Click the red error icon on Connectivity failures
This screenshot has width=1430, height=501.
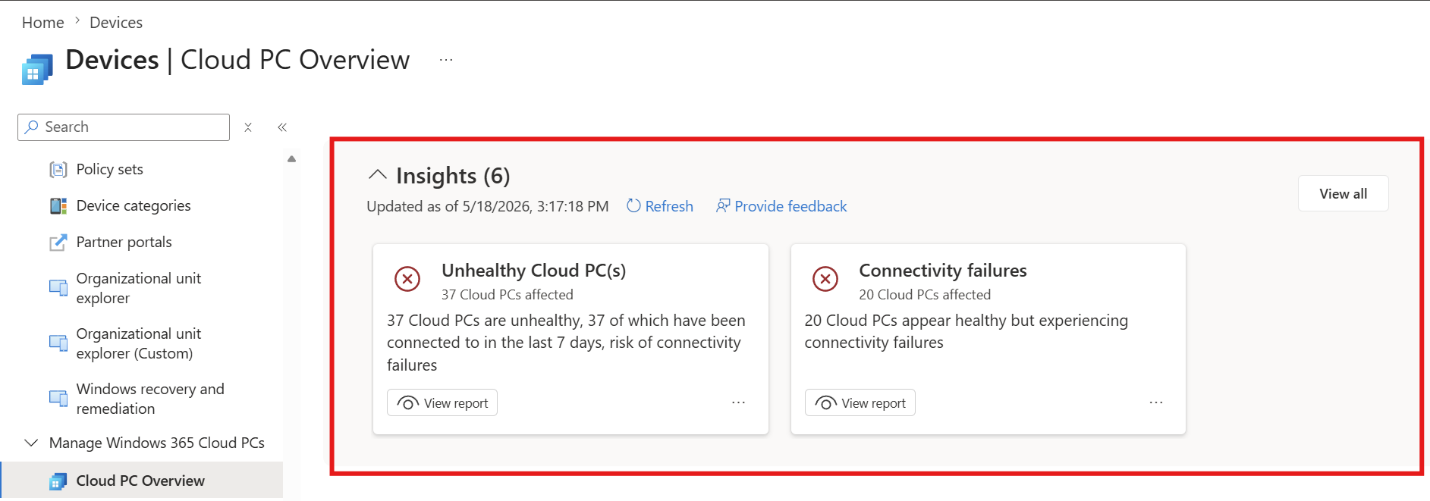(x=825, y=279)
